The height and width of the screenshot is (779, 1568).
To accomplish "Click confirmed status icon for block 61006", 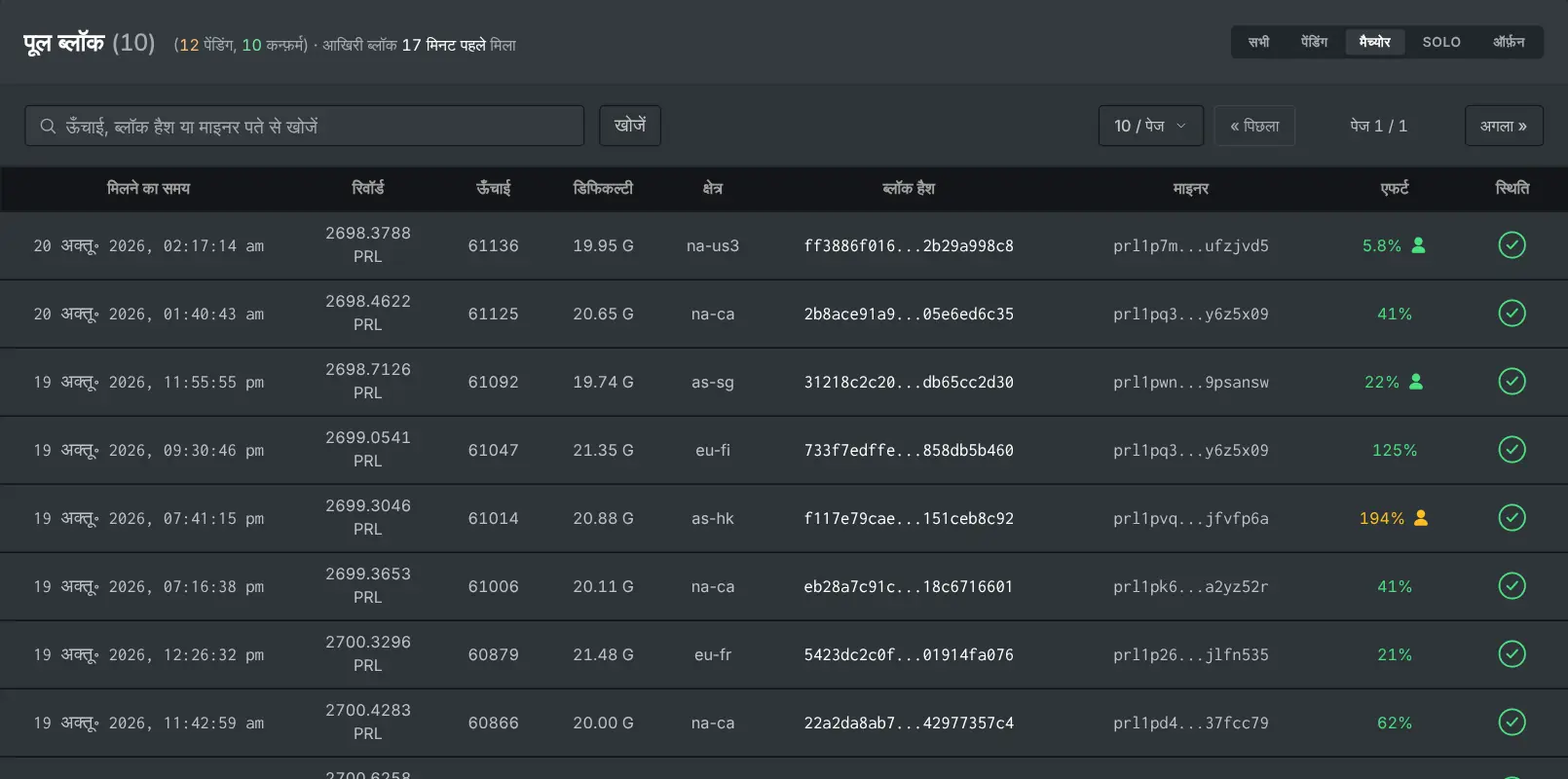I will coord(1512,586).
